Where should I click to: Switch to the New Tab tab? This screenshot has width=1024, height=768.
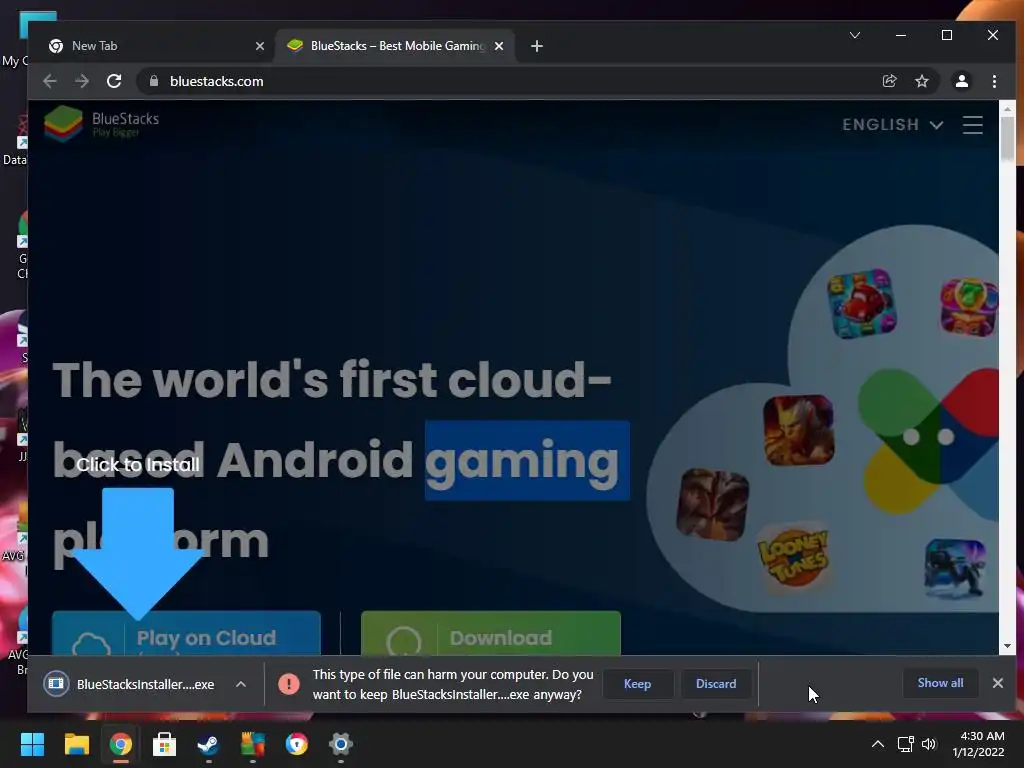[x=150, y=46]
